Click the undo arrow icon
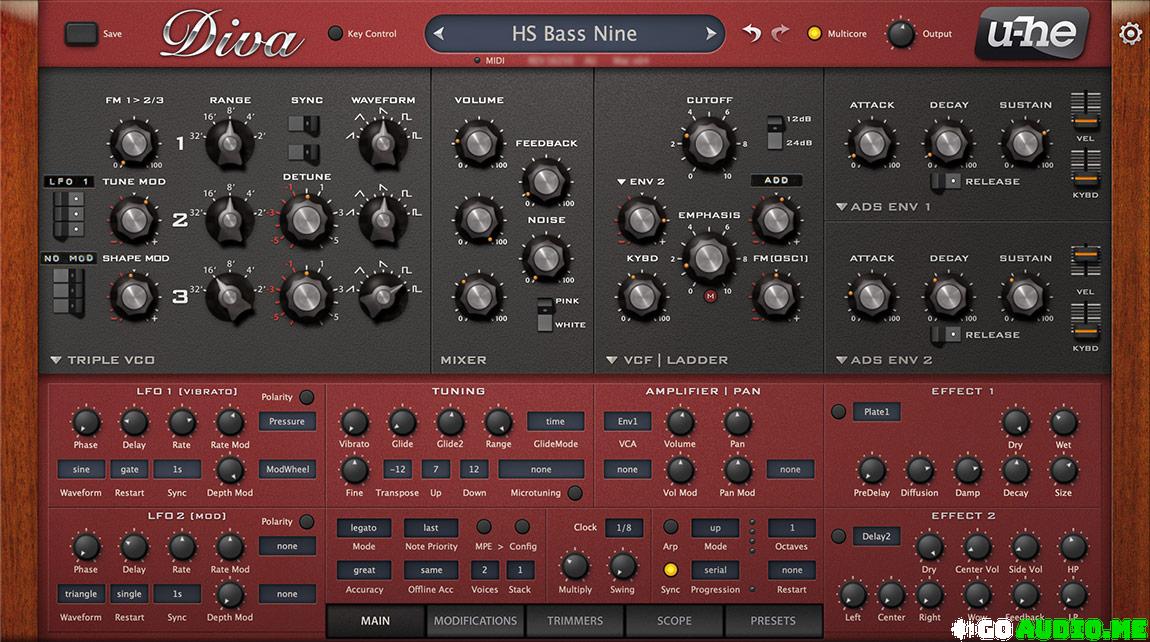This screenshot has width=1150, height=642. [x=751, y=33]
